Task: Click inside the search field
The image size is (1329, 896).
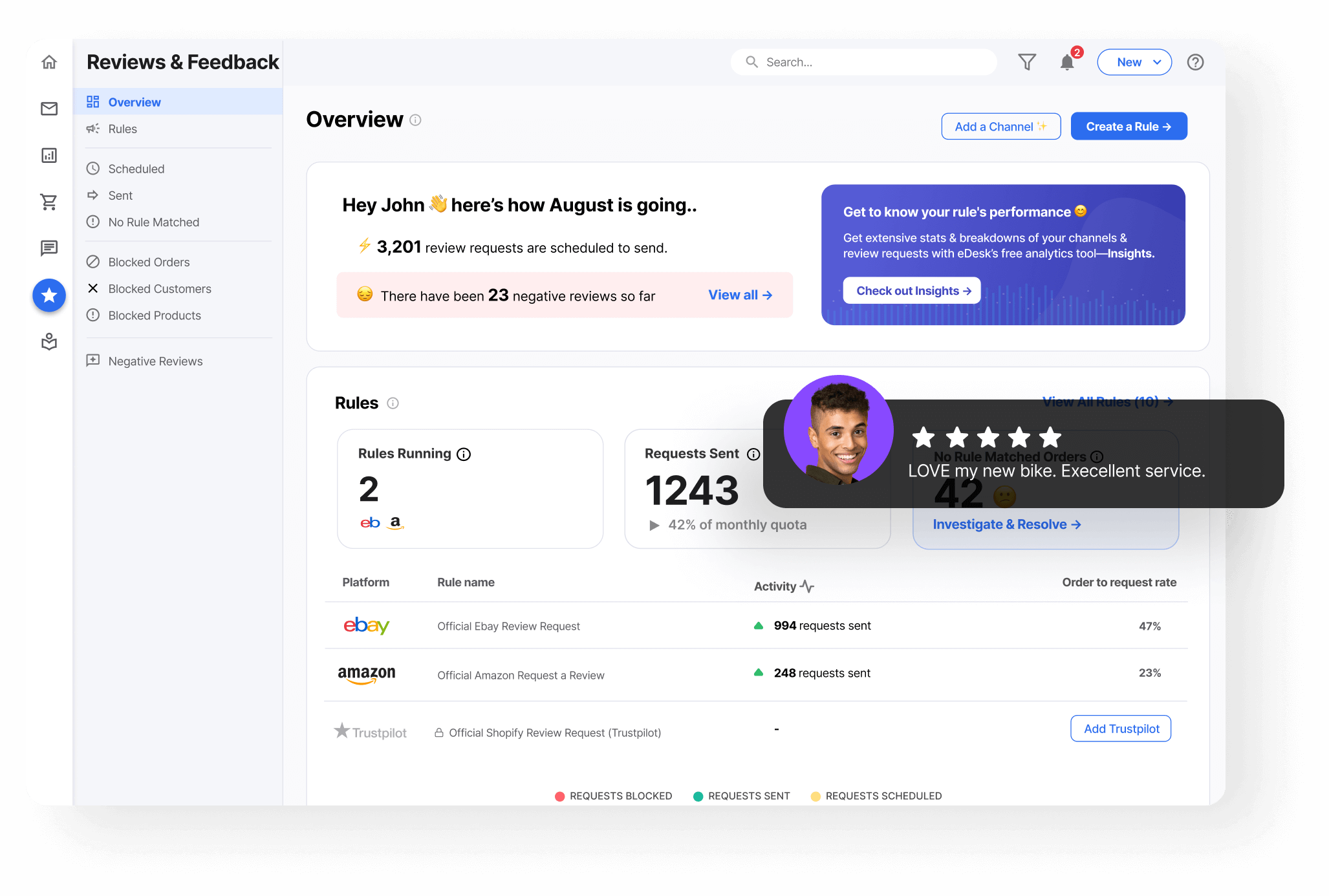Action: pos(863,62)
